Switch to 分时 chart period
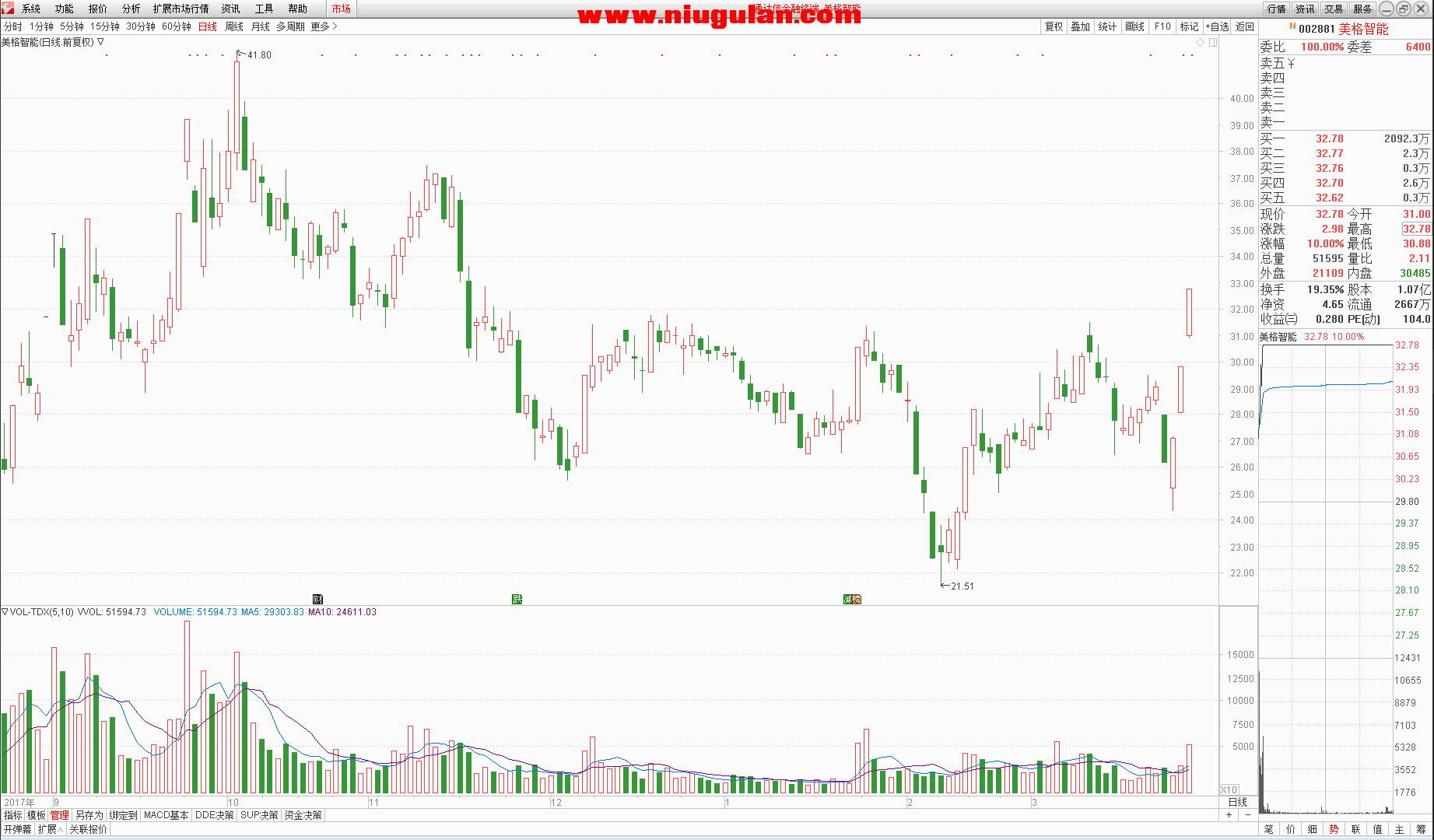The image size is (1434, 840). click(13, 26)
